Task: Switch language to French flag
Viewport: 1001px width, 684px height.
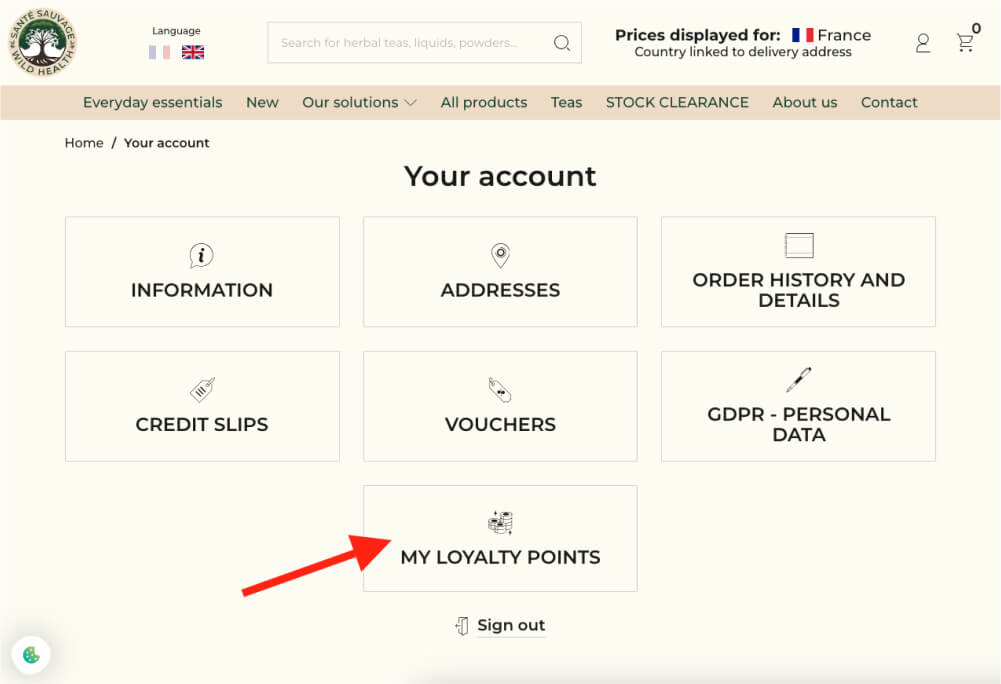Action: (x=159, y=52)
